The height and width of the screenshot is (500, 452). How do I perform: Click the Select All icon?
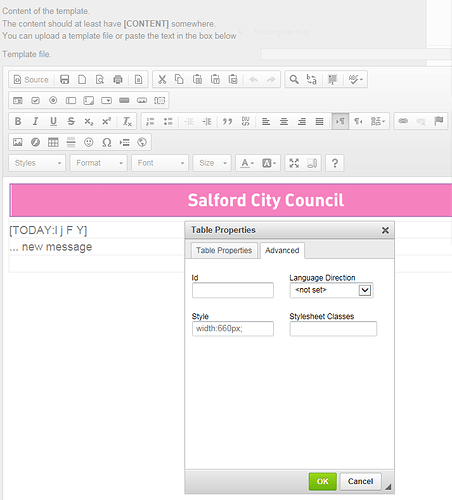(332, 79)
